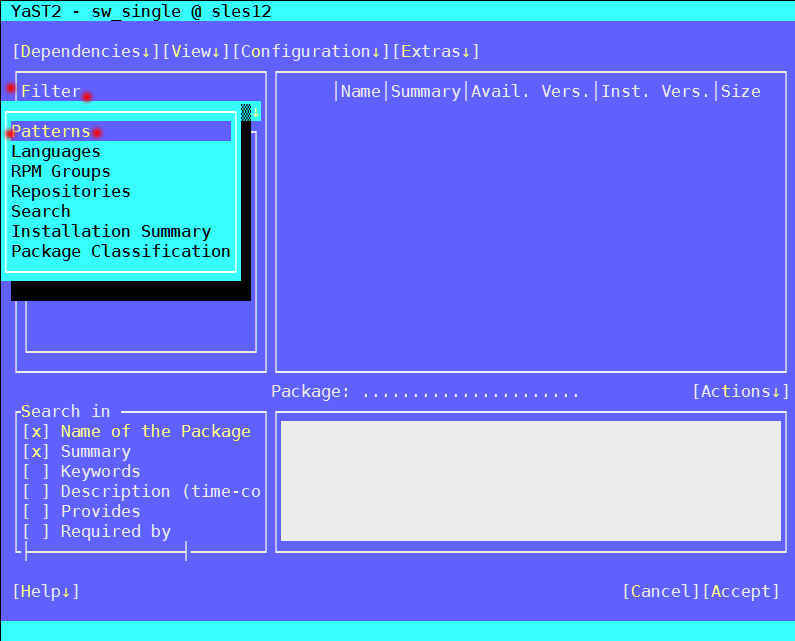
Task: Click the Inst. Vers. column header
Action: click(x=656, y=91)
